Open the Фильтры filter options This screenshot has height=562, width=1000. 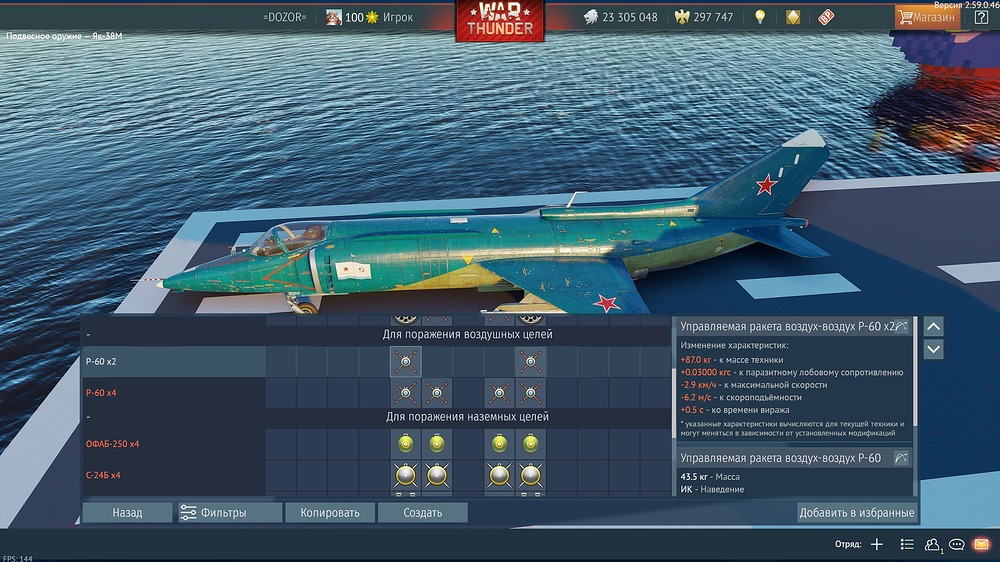click(230, 512)
